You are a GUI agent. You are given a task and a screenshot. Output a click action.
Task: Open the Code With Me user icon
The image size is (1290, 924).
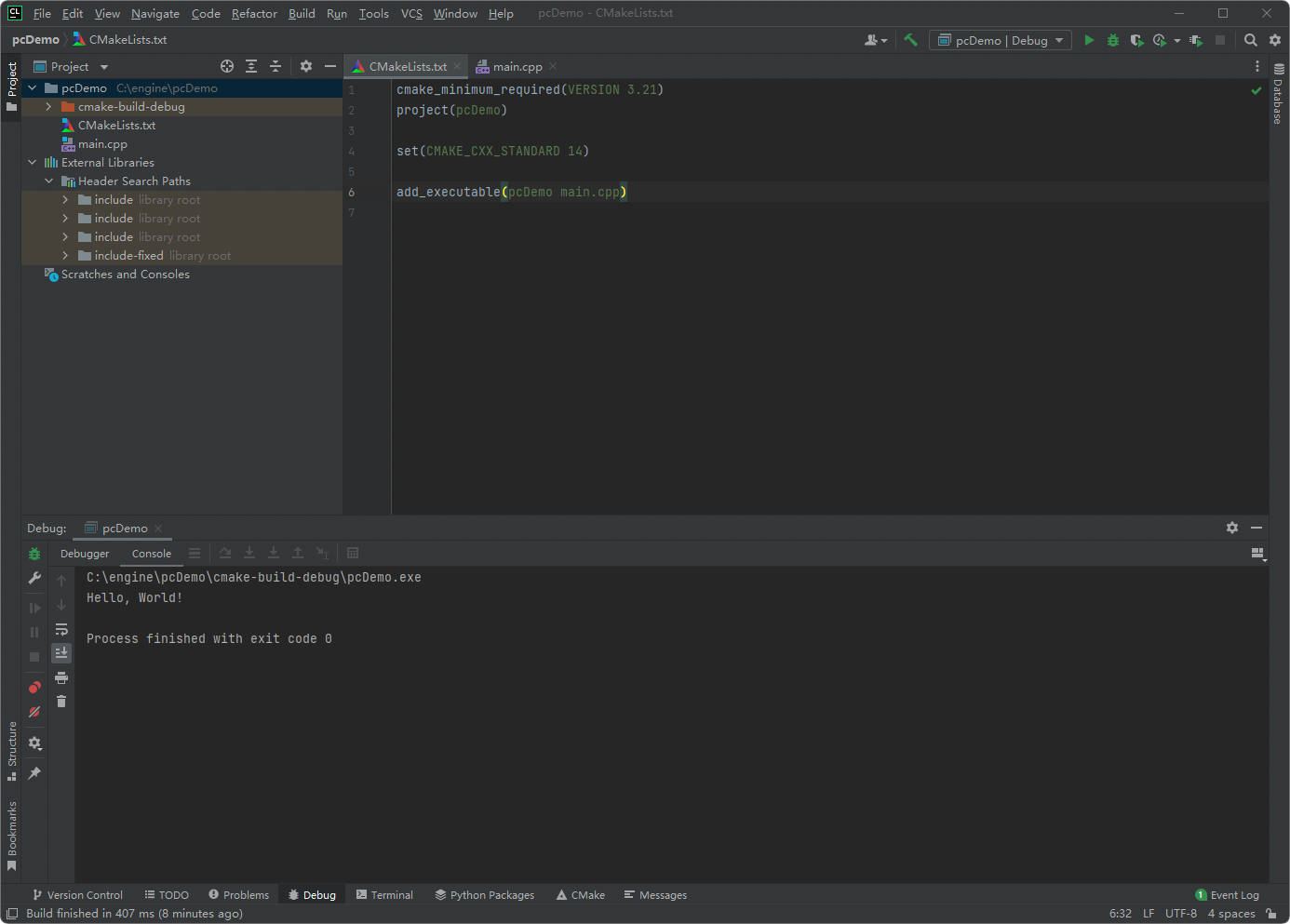(876, 40)
